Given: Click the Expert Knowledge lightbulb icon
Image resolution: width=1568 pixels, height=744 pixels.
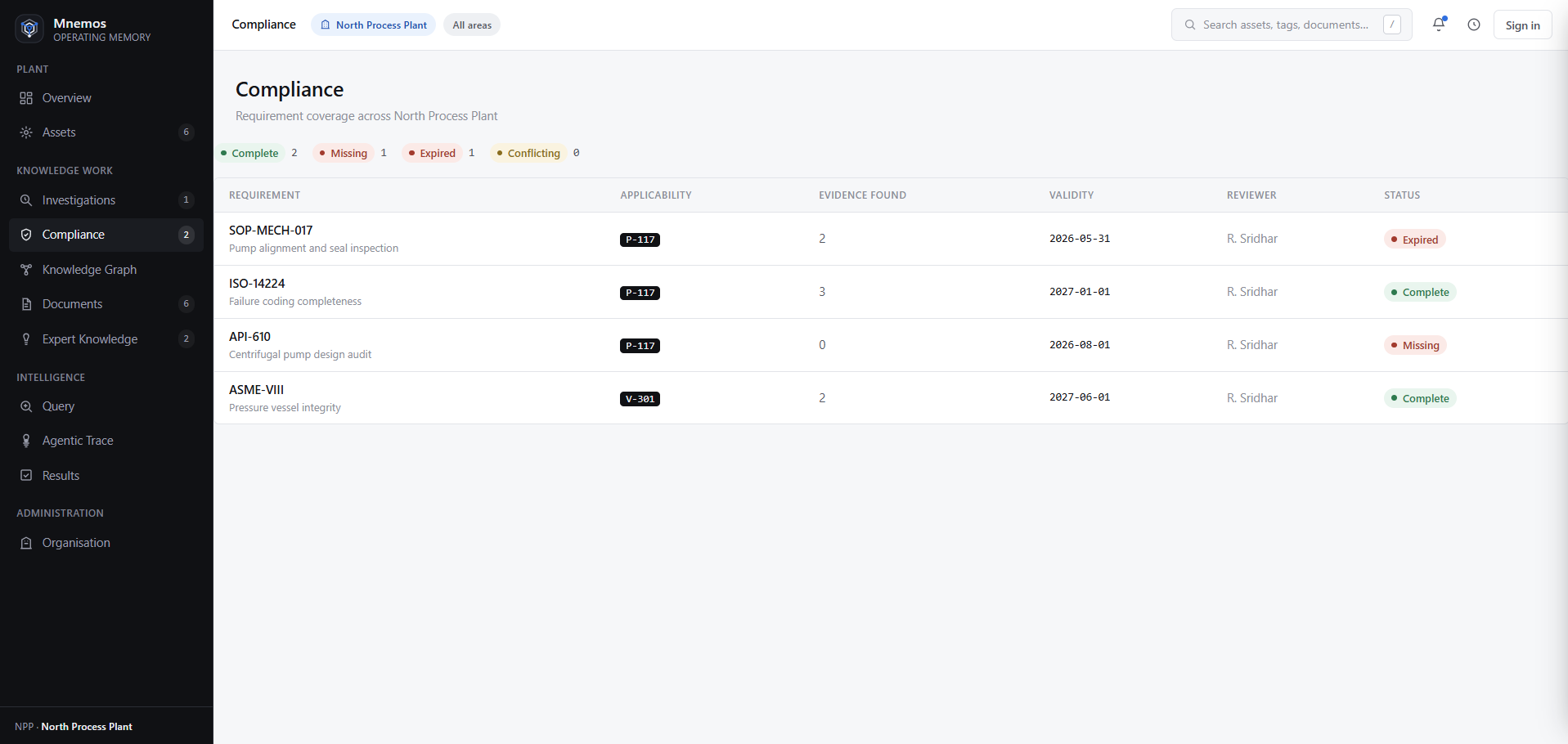Looking at the screenshot, I should (26, 339).
